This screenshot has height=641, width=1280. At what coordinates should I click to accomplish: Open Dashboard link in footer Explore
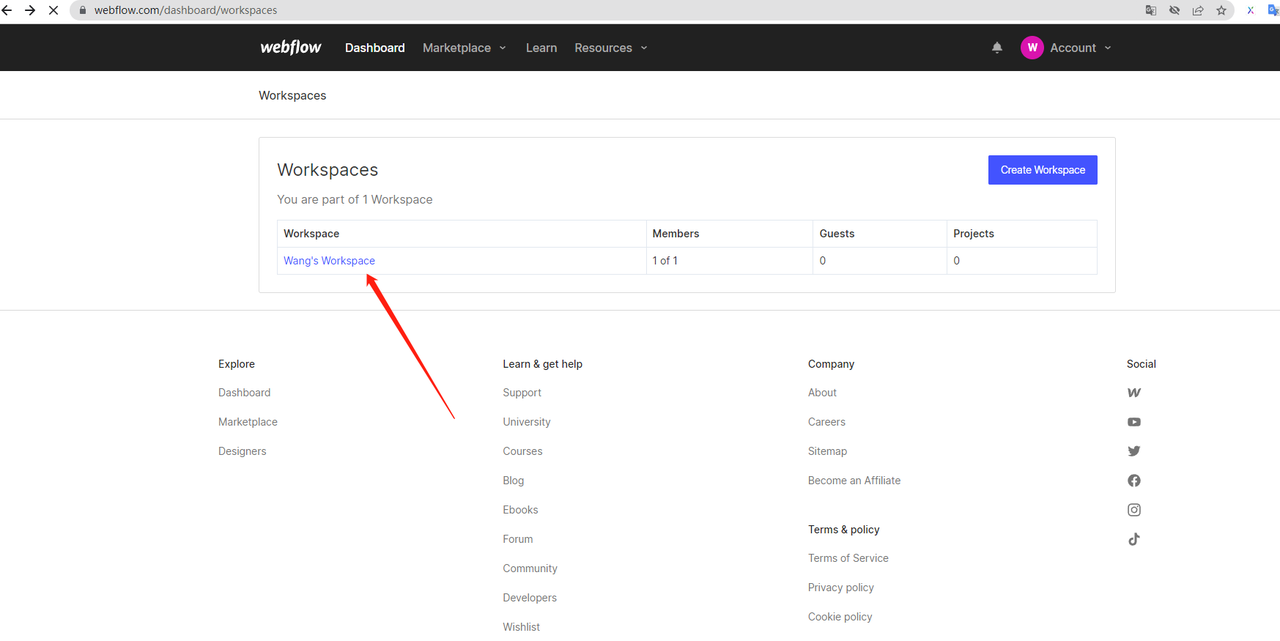(244, 393)
